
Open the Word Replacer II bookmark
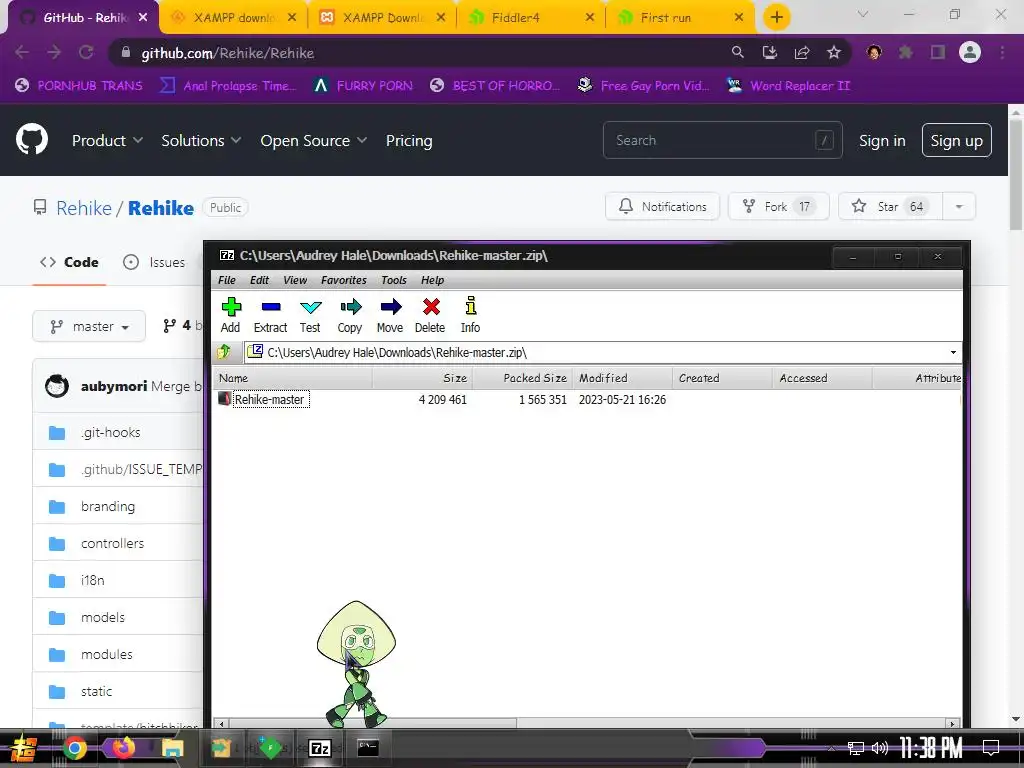click(788, 86)
